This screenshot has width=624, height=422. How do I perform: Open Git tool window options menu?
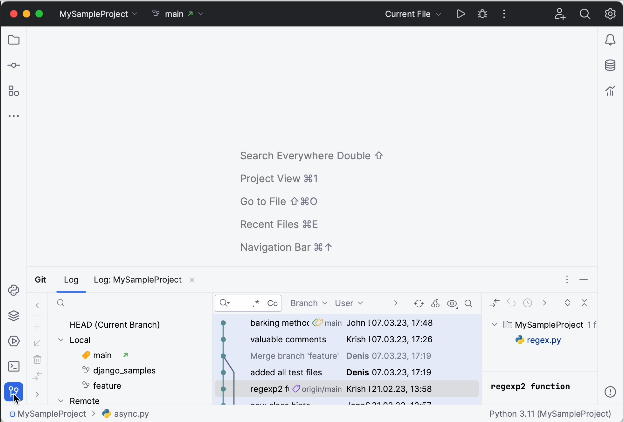click(x=567, y=279)
